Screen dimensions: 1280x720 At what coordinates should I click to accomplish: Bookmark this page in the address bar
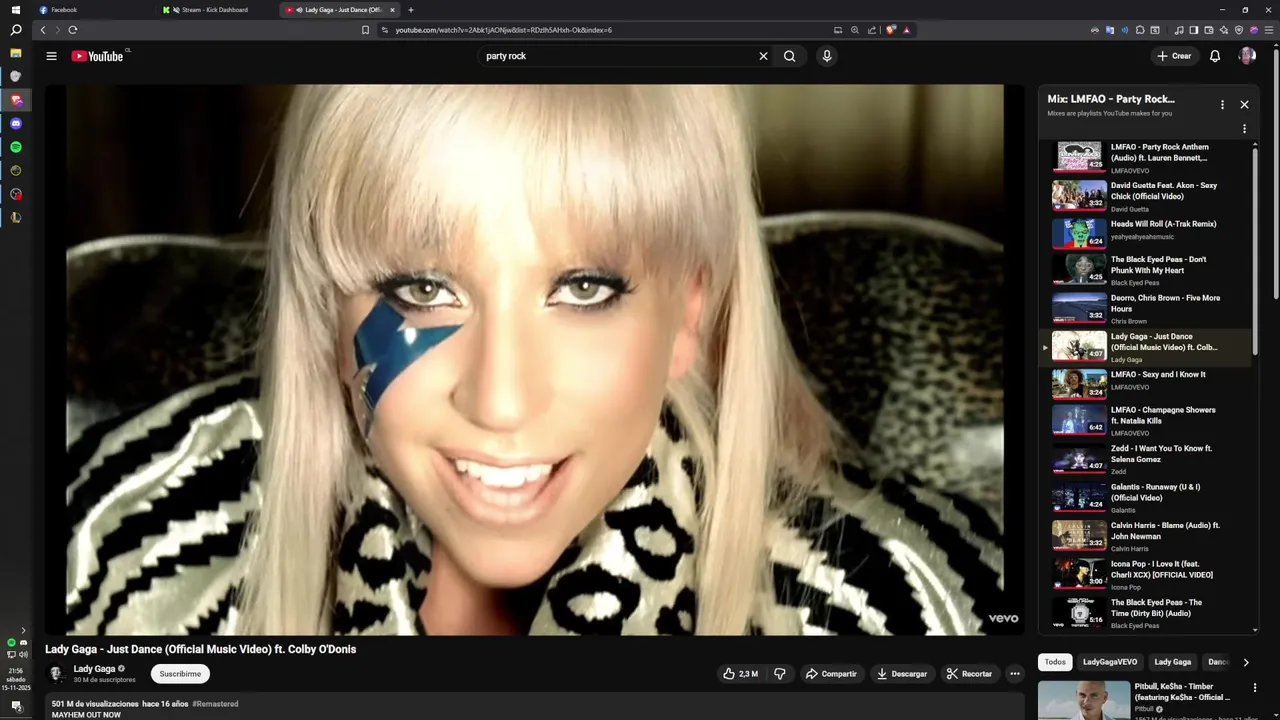[x=365, y=30]
